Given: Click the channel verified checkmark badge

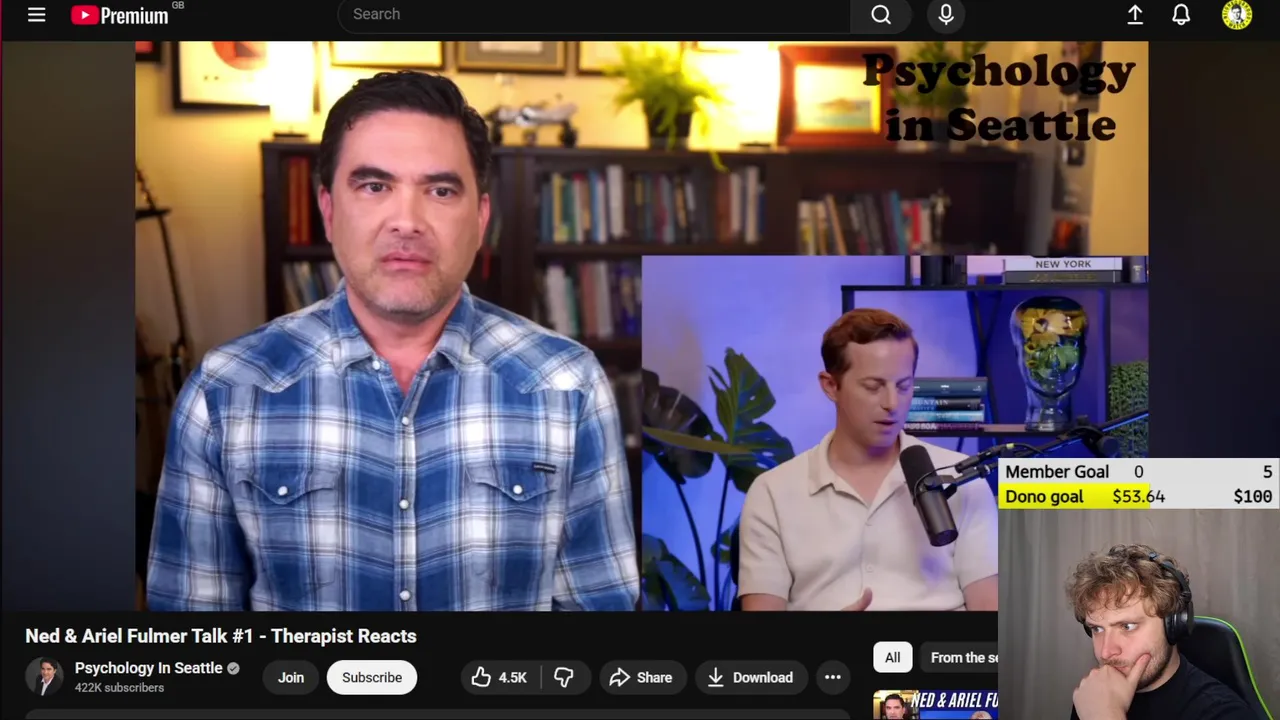Looking at the screenshot, I should tap(233, 668).
